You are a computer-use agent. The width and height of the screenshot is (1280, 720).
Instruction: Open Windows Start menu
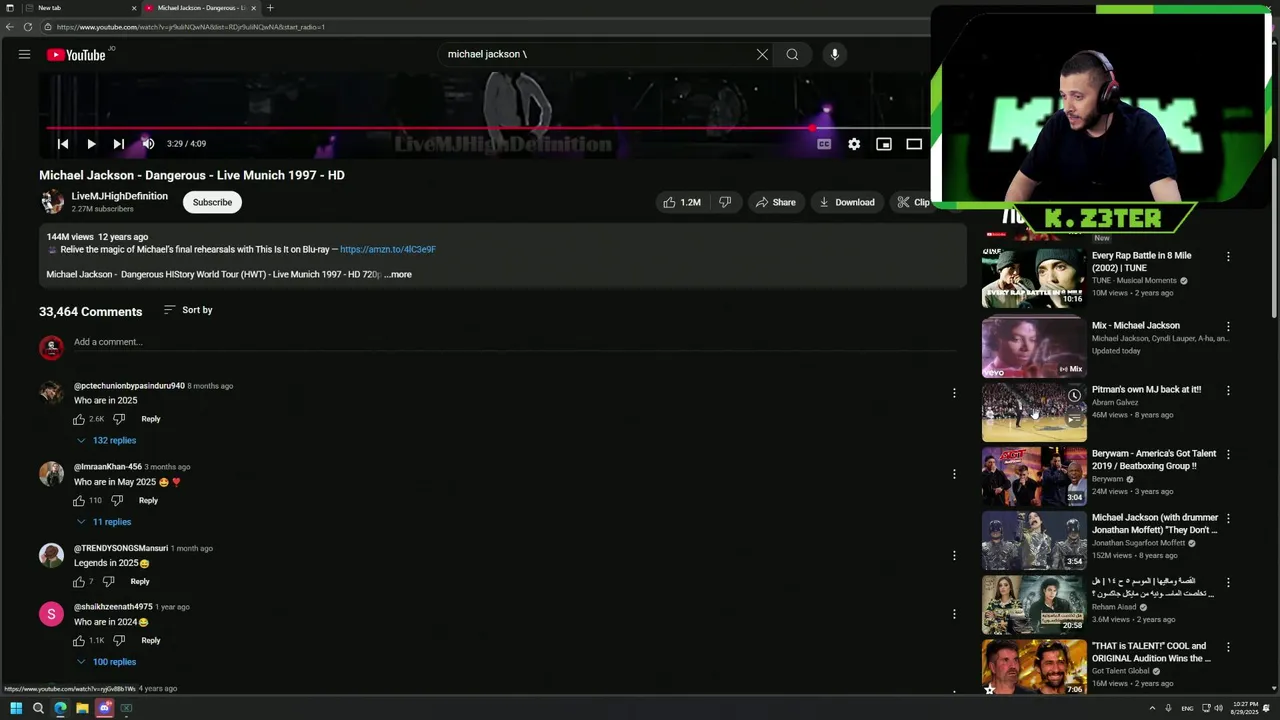click(16, 708)
